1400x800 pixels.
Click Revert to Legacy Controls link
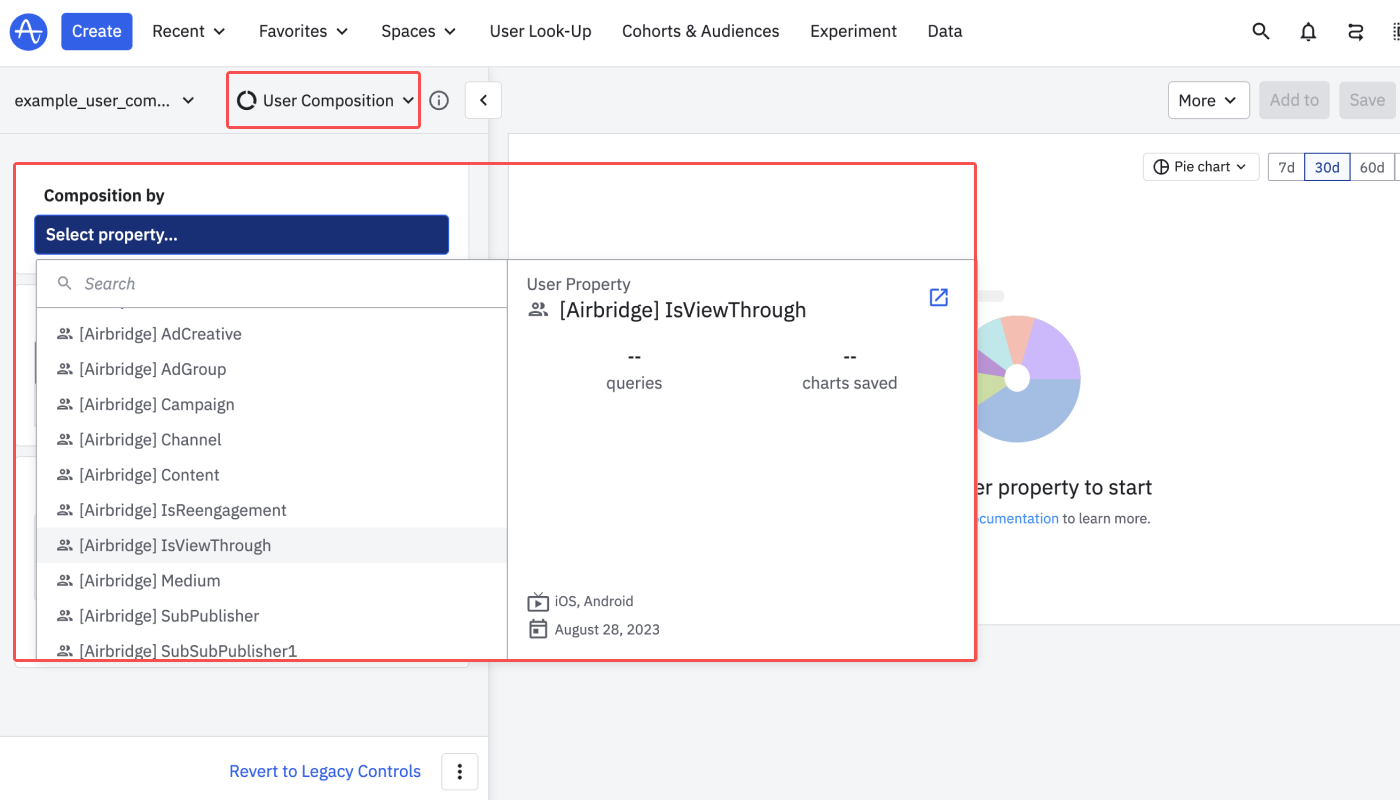tap(325, 771)
